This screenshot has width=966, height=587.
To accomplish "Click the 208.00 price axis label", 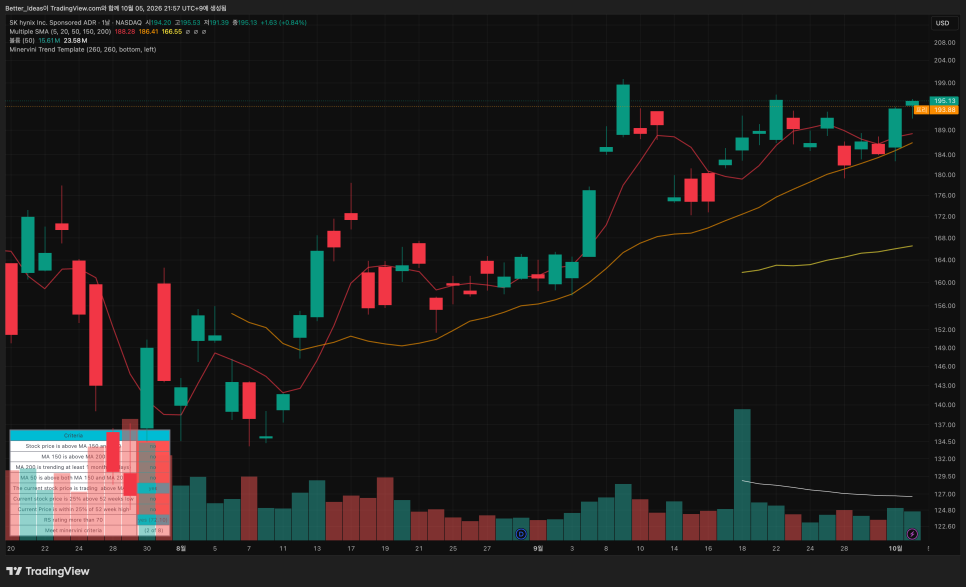I will click(x=944, y=43).
